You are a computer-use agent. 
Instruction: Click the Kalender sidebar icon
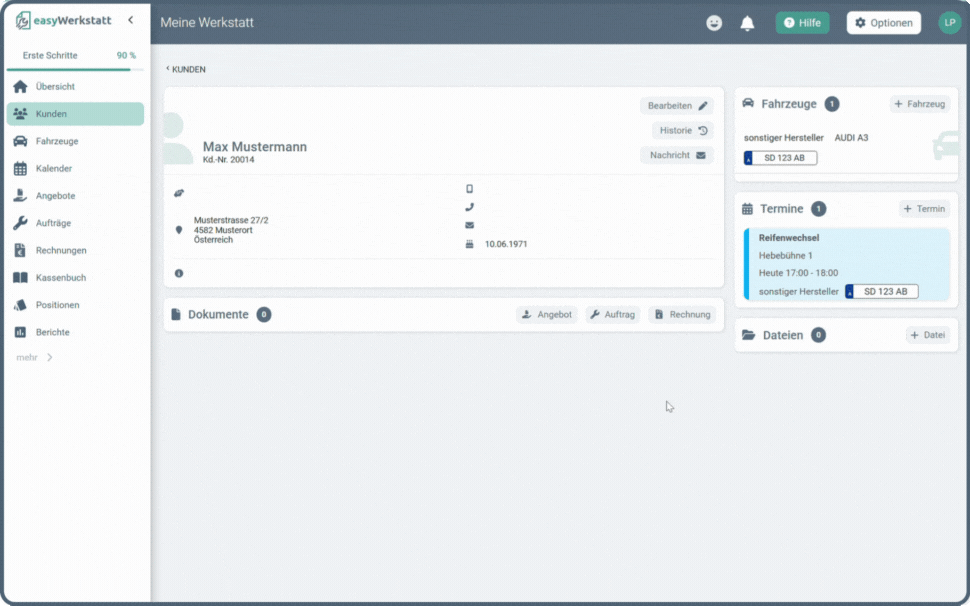(20, 169)
